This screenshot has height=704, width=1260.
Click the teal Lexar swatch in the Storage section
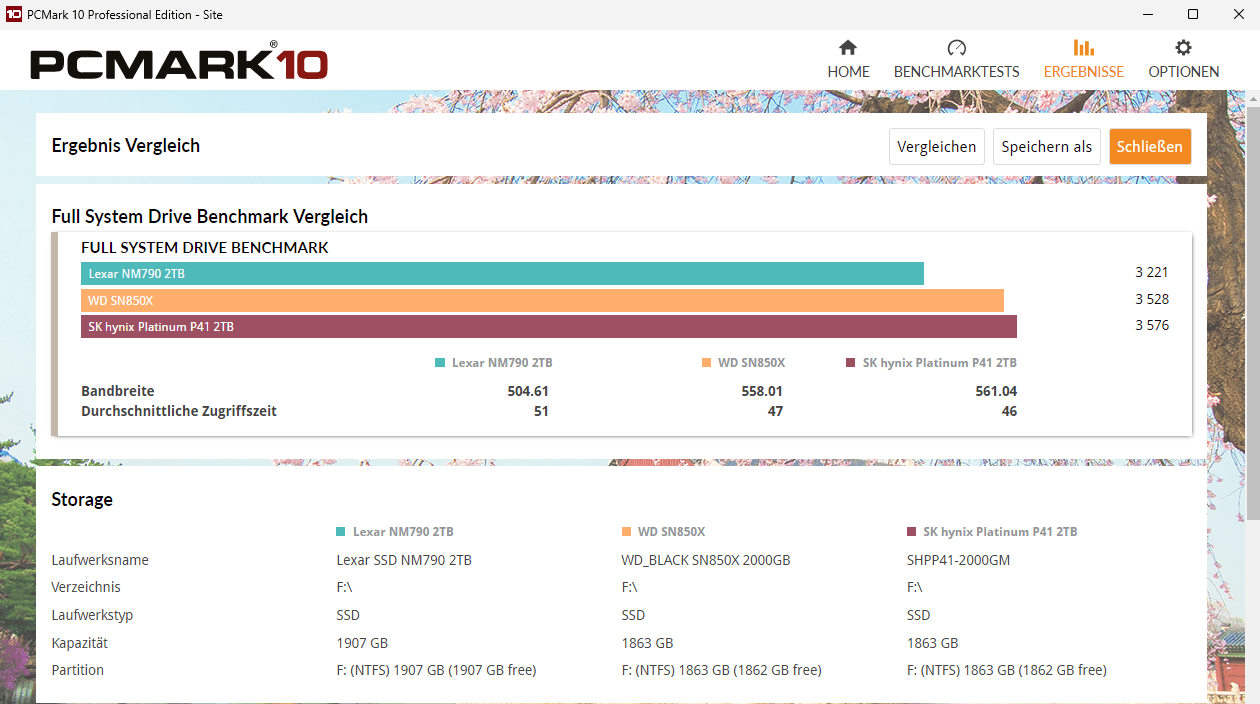pyautogui.click(x=341, y=532)
